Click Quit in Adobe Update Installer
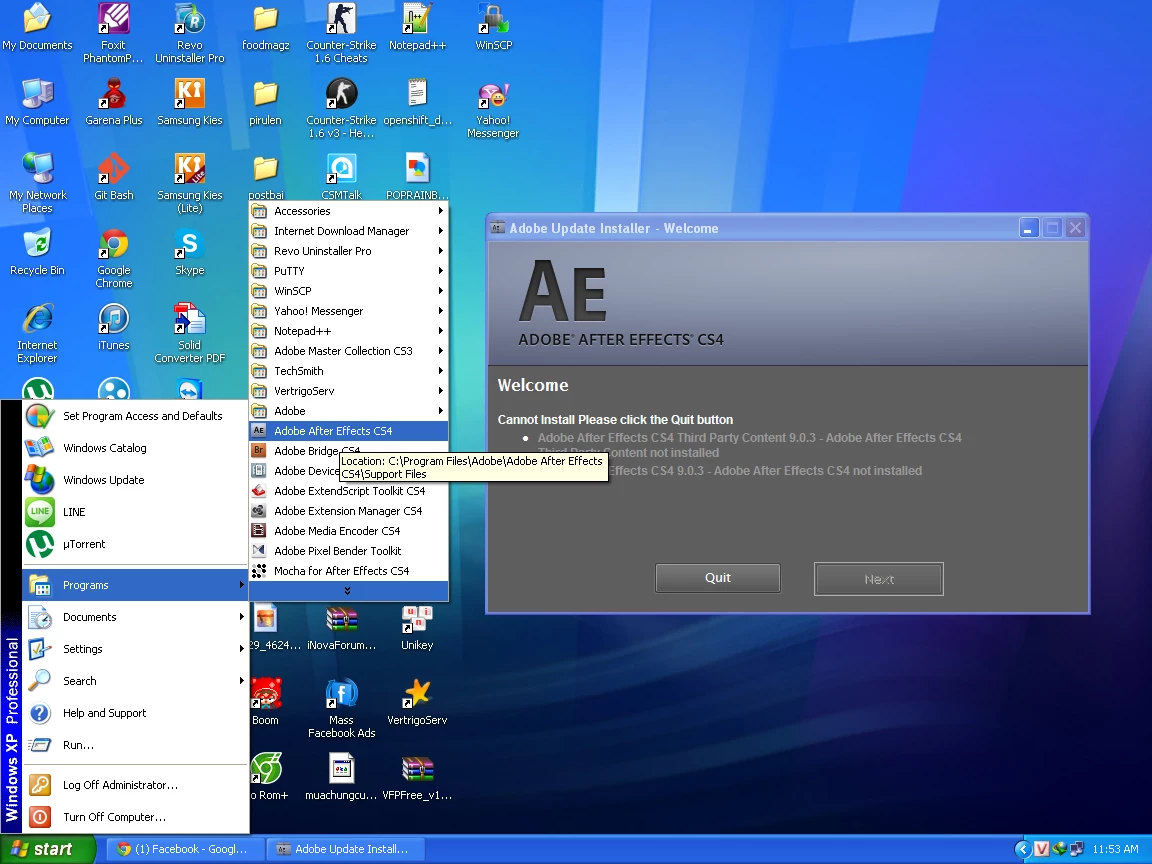Viewport: 1152px width, 864px height. [717, 577]
